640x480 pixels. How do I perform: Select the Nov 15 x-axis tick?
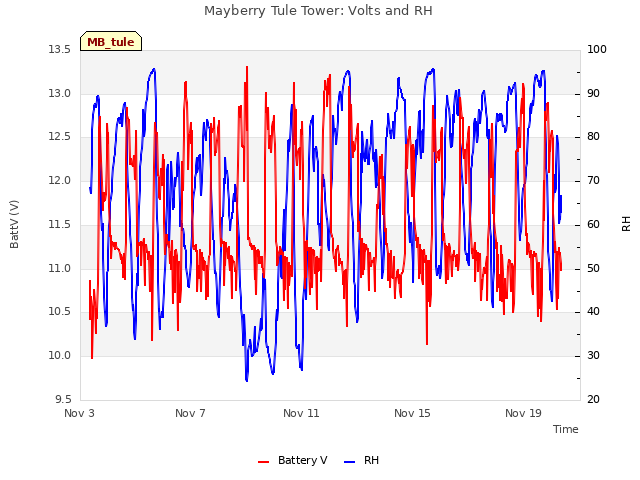pos(412,413)
